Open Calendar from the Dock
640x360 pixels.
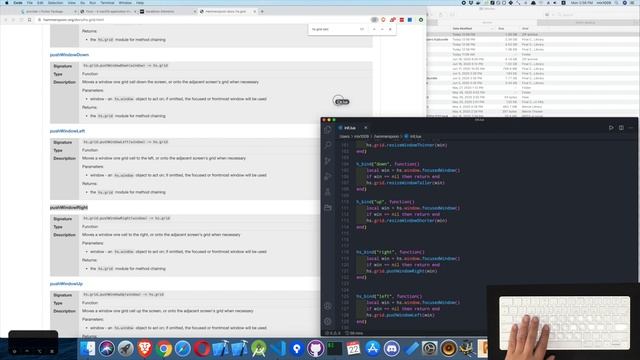tap(353, 349)
